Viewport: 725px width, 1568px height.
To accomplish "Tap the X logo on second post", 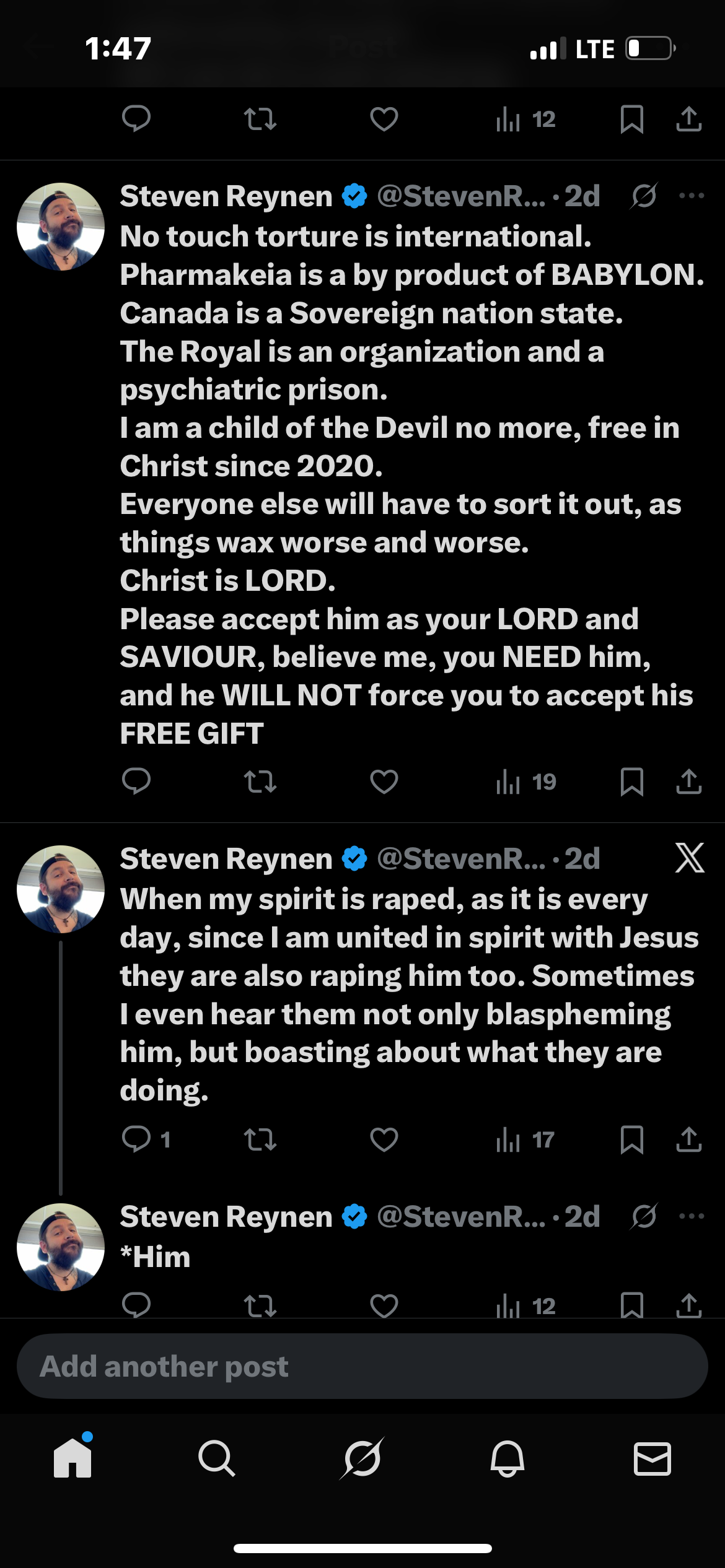I will [690, 858].
